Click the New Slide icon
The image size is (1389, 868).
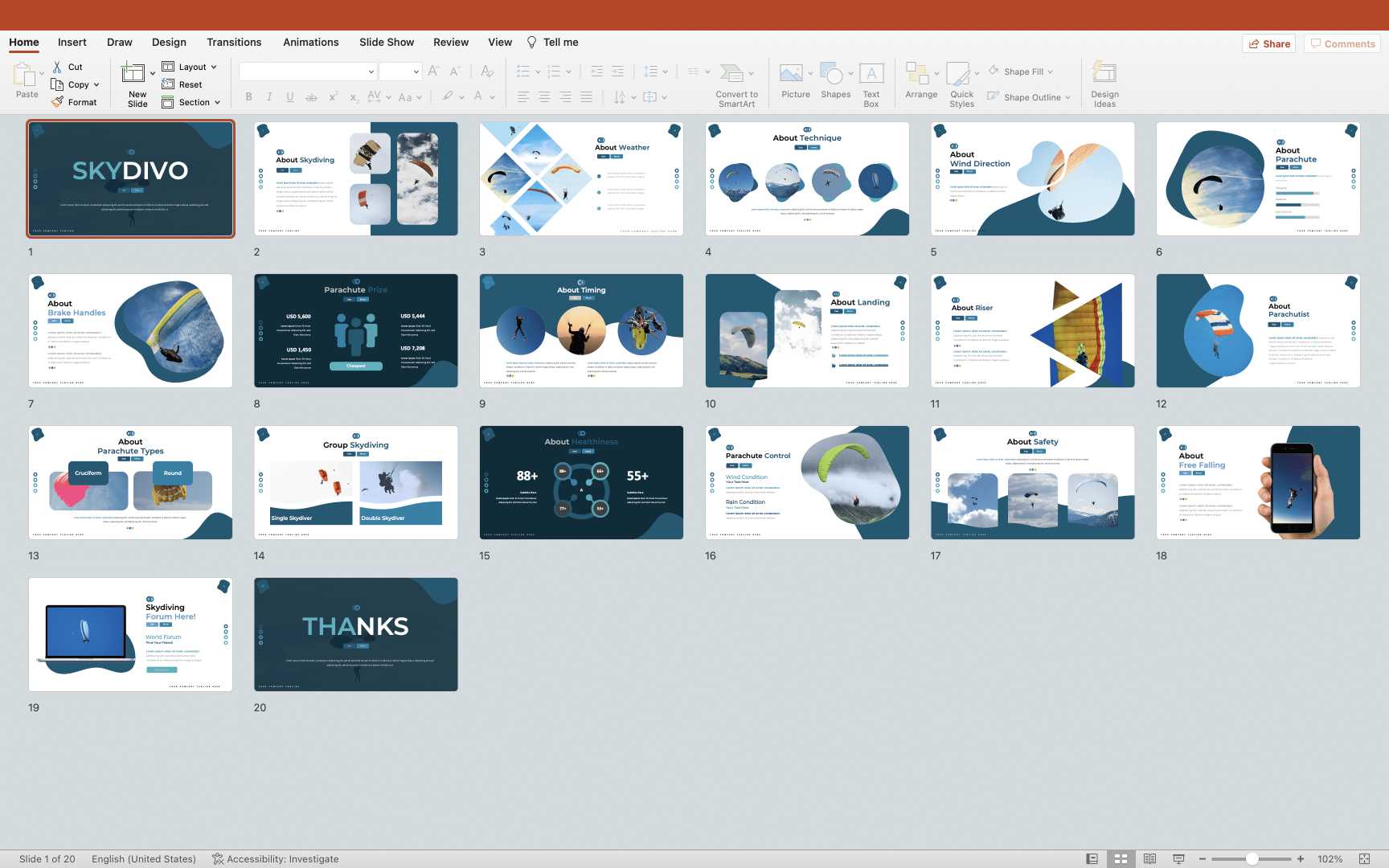(x=133, y=75)
